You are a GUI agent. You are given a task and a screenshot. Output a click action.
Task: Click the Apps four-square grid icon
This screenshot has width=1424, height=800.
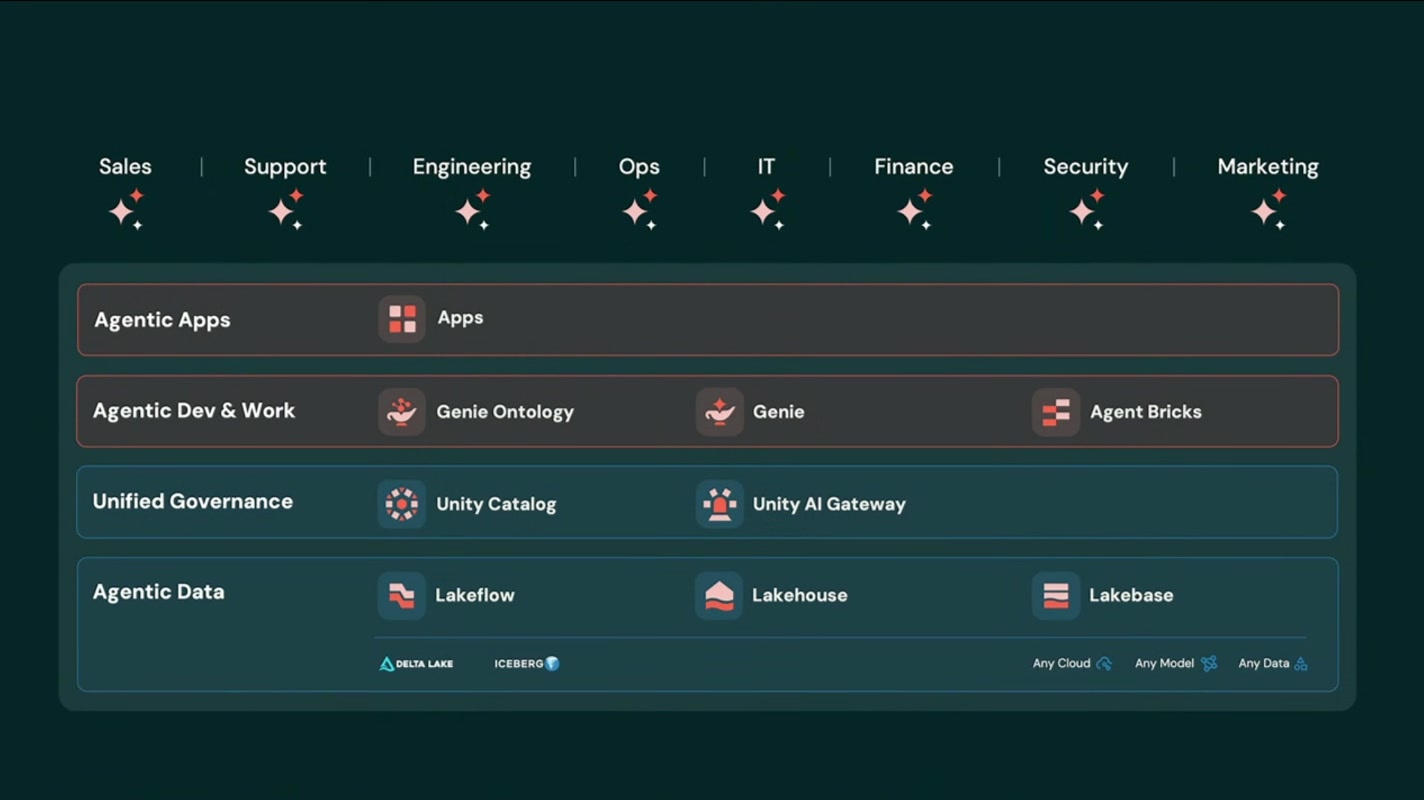[x=402, y=319]
